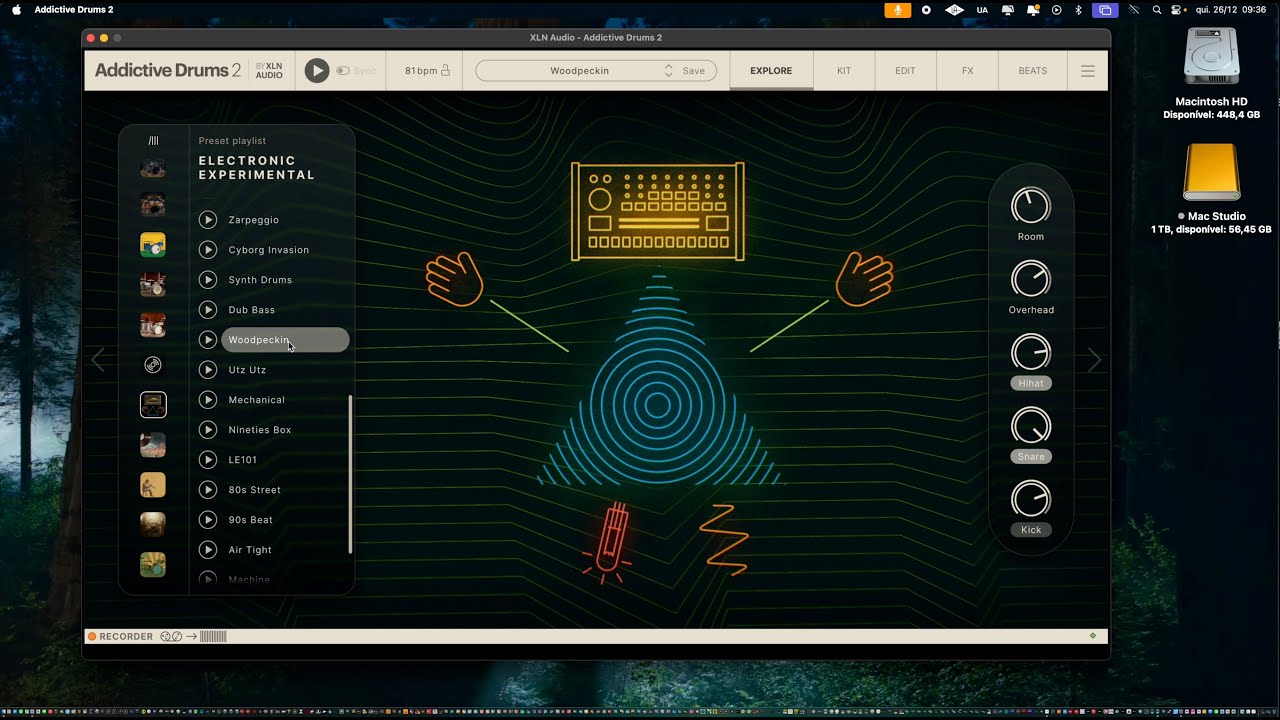
Task: Select the highlighted electronic playlist icon
Action: [x=153, y=405]
